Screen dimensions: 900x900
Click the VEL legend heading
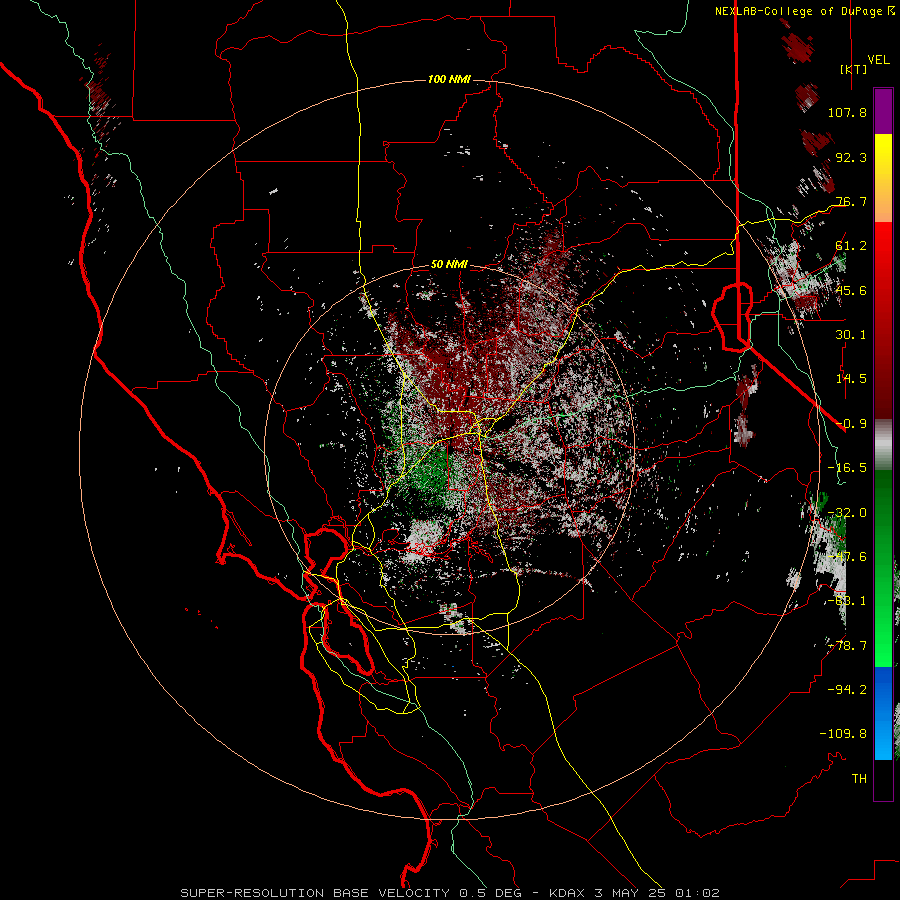(879, 59)
